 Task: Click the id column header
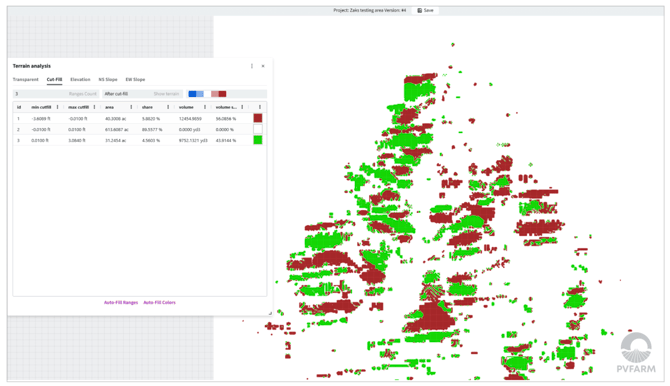(19, 107)
